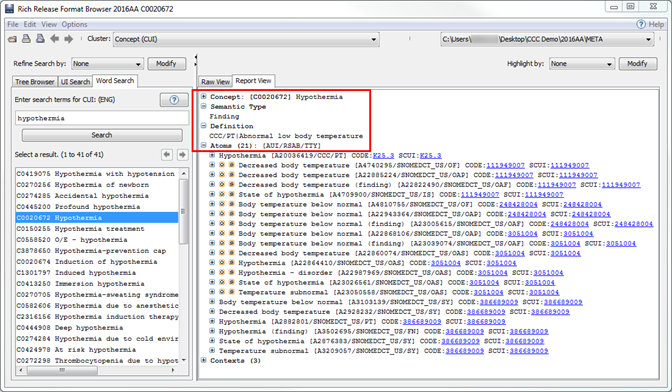Click the results list horizontal scrollbar
The width and height of the screenshot is (672, 392).
(x=63, y=370)
